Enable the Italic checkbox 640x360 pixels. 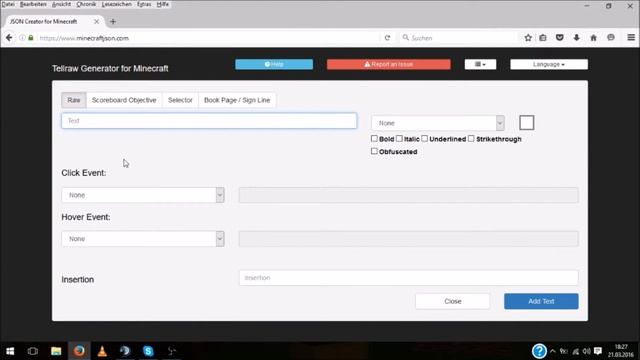point(399,139)
